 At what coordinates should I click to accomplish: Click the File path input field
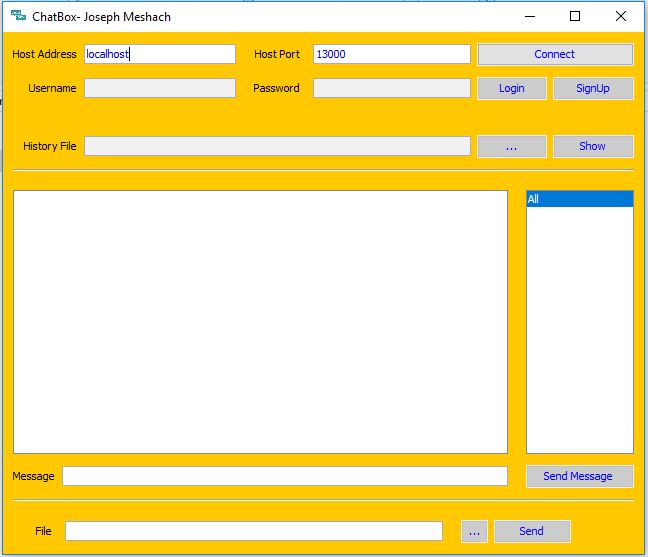(x=253, y=531)
